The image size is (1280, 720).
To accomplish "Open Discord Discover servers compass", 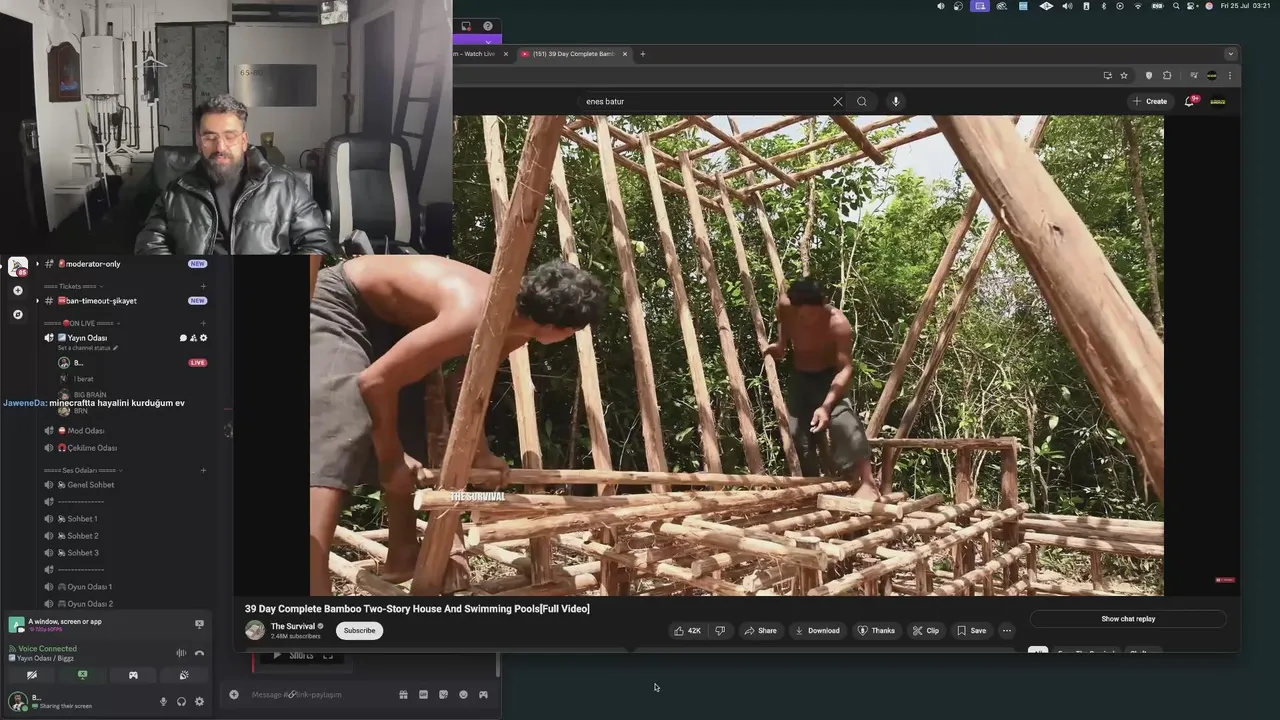I will [x=18, y=315].
